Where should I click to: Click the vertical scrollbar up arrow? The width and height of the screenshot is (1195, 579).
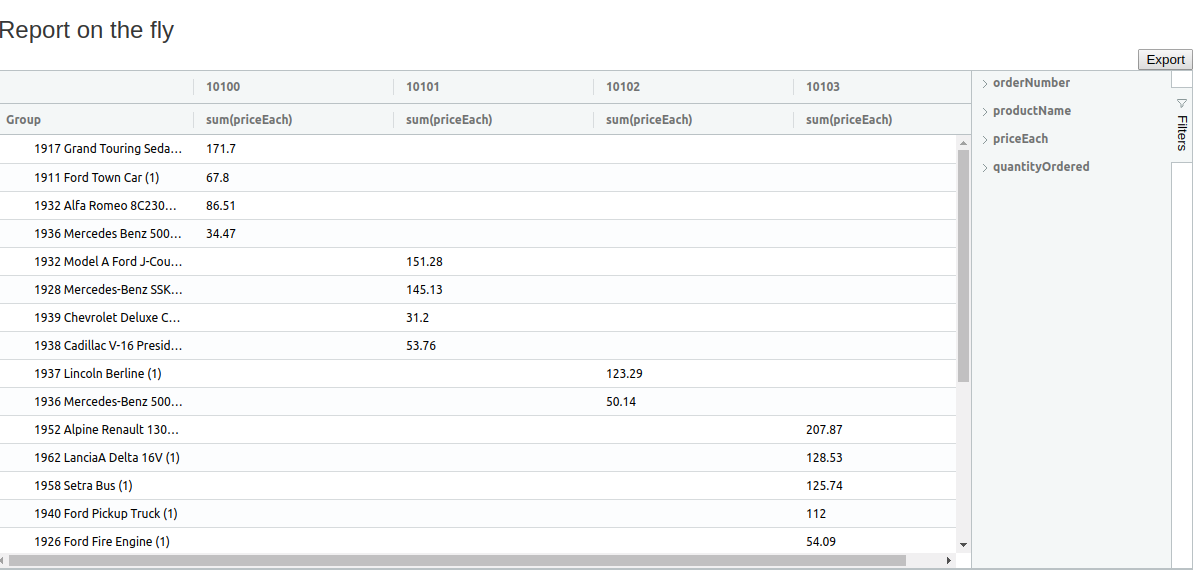(x=963, y=142)
